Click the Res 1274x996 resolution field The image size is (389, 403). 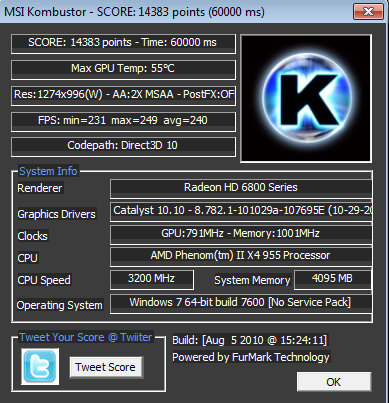(123, 96)
